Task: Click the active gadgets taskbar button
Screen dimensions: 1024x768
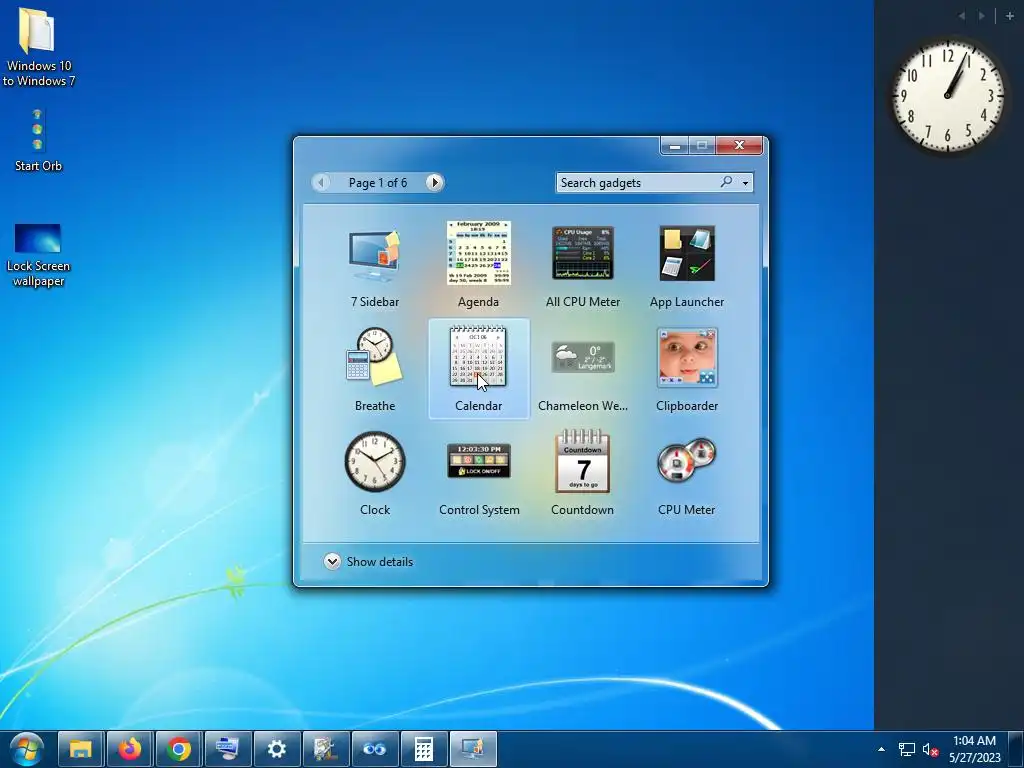Action: [x=473, y=748]
